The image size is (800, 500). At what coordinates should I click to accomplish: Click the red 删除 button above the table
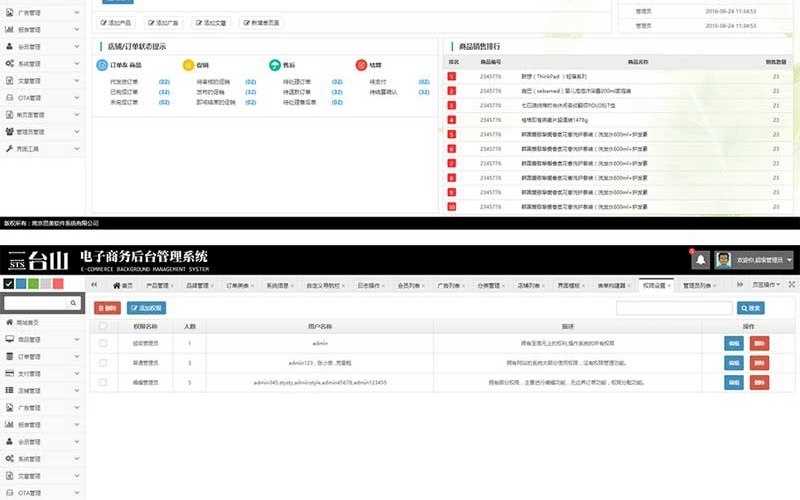(107, 308)
